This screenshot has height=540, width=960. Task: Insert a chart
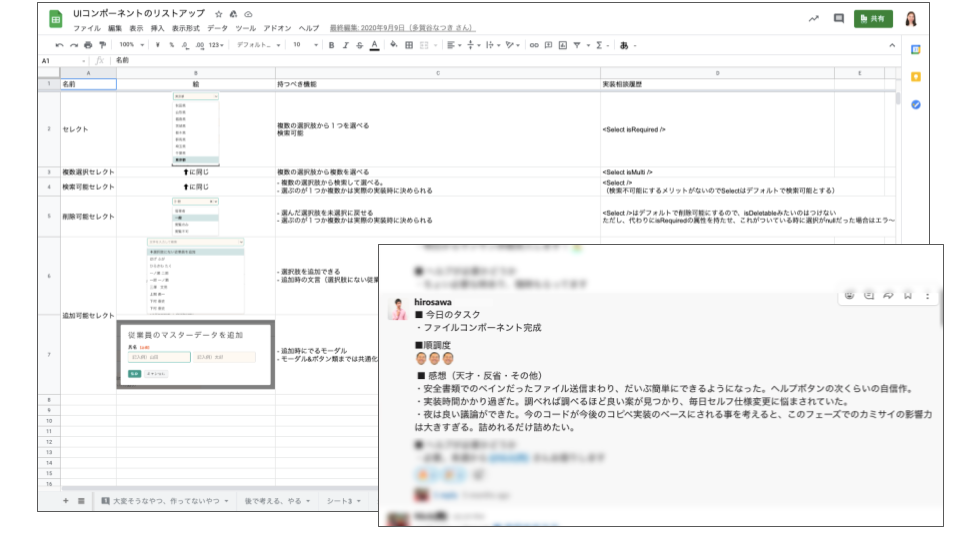pyautogui.click(x=563, y=45)
